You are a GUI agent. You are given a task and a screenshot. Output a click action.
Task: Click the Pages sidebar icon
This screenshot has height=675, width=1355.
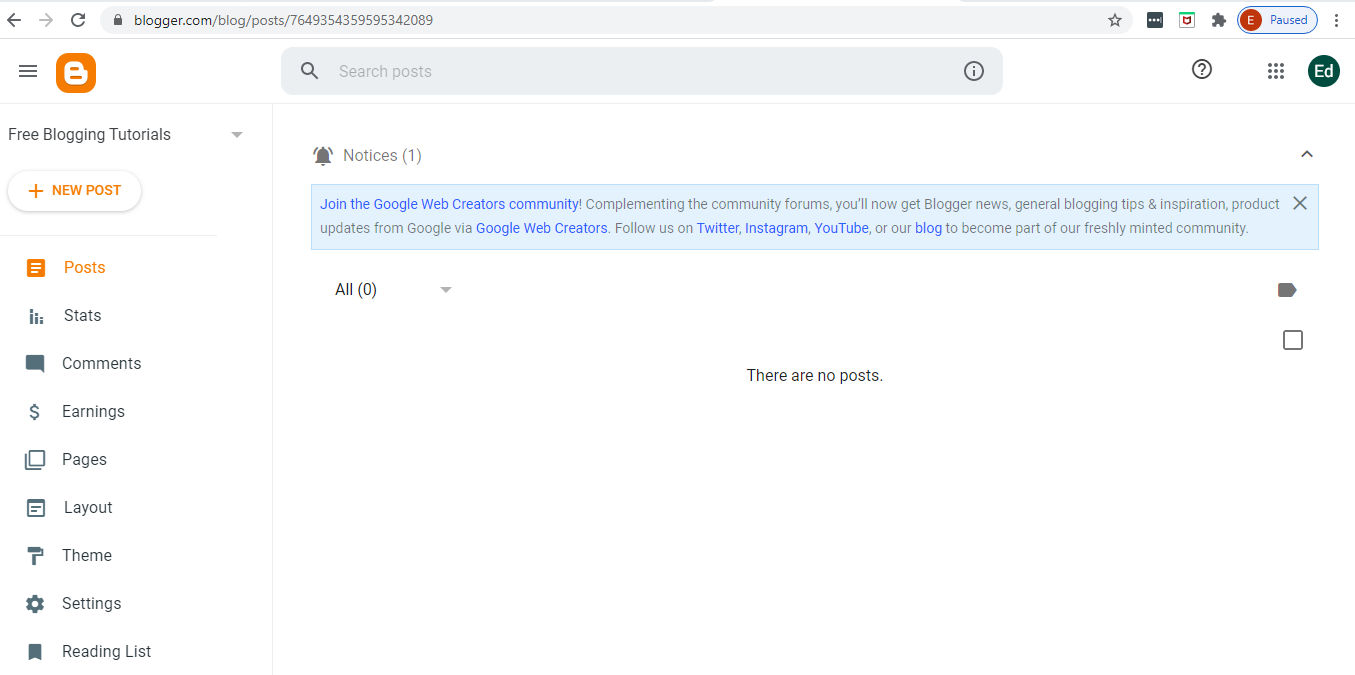coord(35,460)
